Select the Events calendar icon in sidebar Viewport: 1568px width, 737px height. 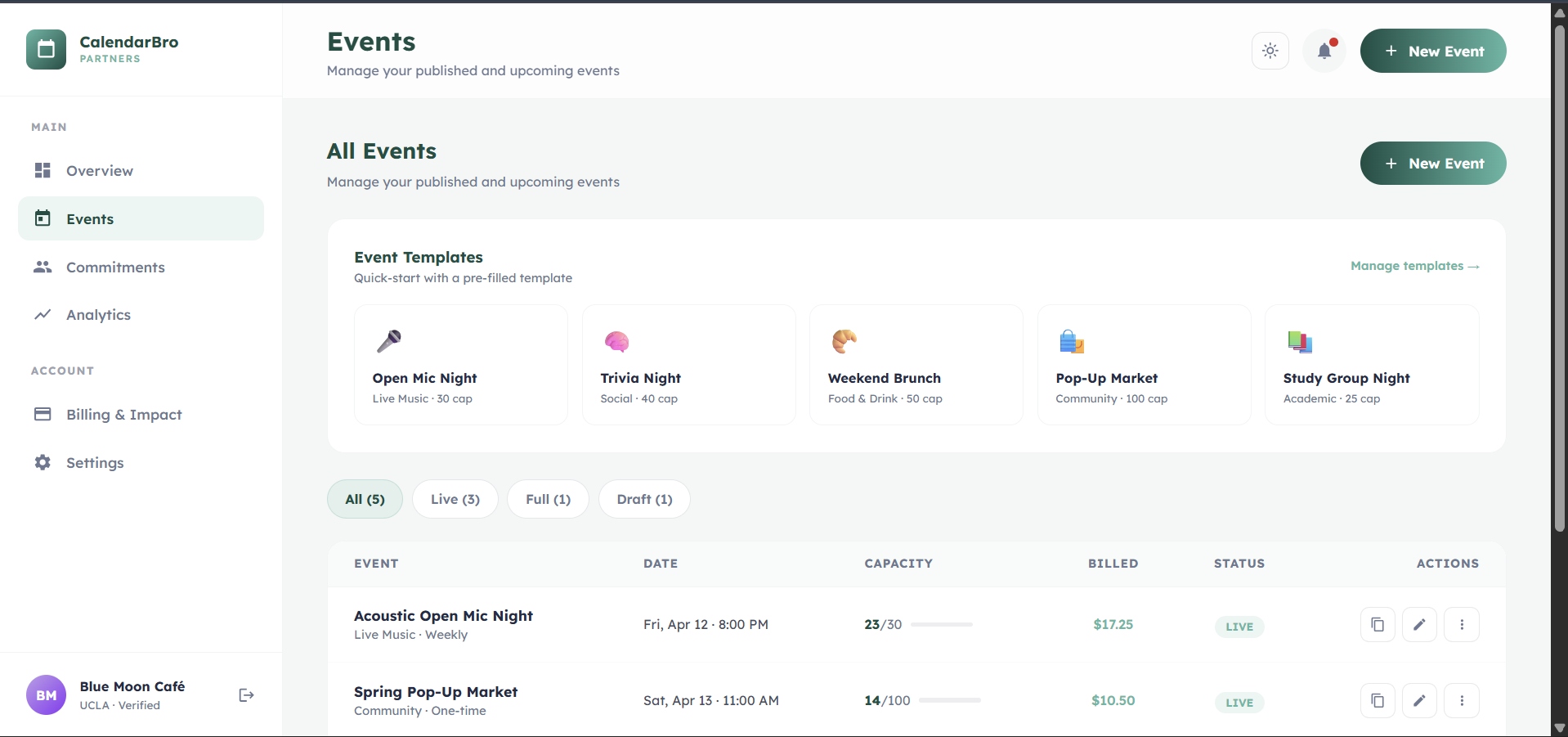(x=43, y=218)
